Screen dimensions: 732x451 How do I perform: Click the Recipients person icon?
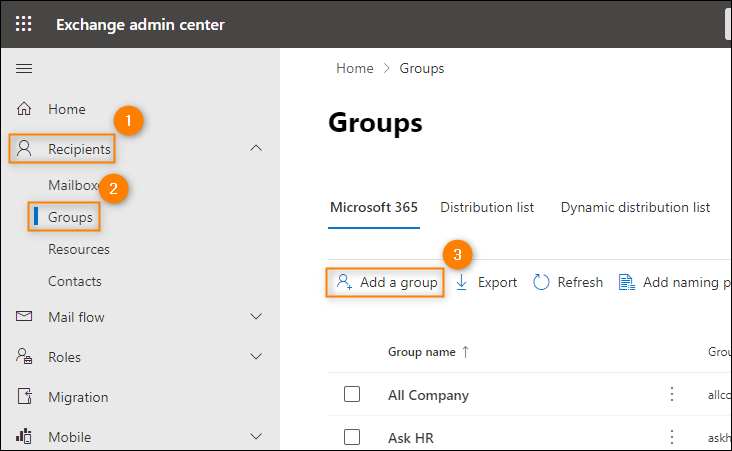[24, 148]
